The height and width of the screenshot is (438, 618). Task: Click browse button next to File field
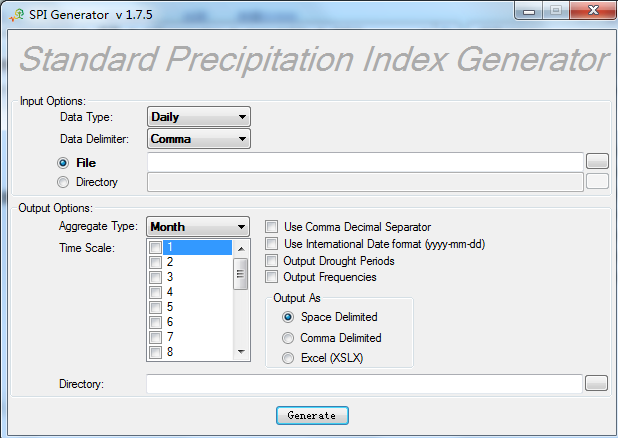tap(596, 161)
